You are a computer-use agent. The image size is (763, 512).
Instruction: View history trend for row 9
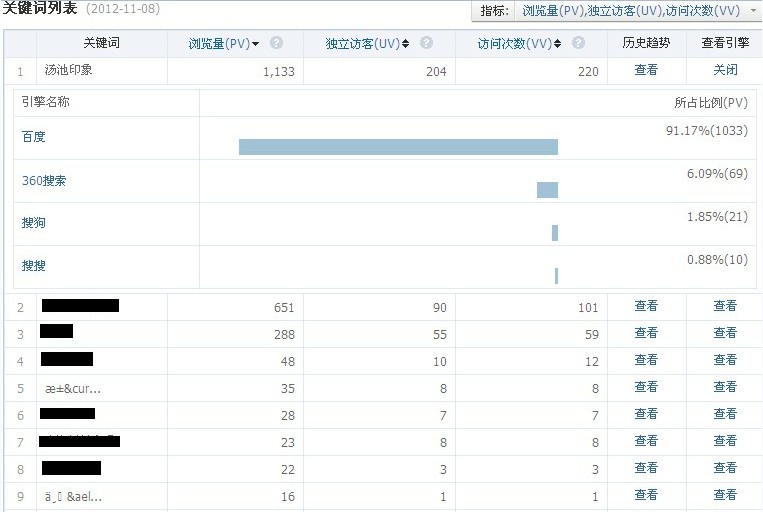tap(646, 495)
